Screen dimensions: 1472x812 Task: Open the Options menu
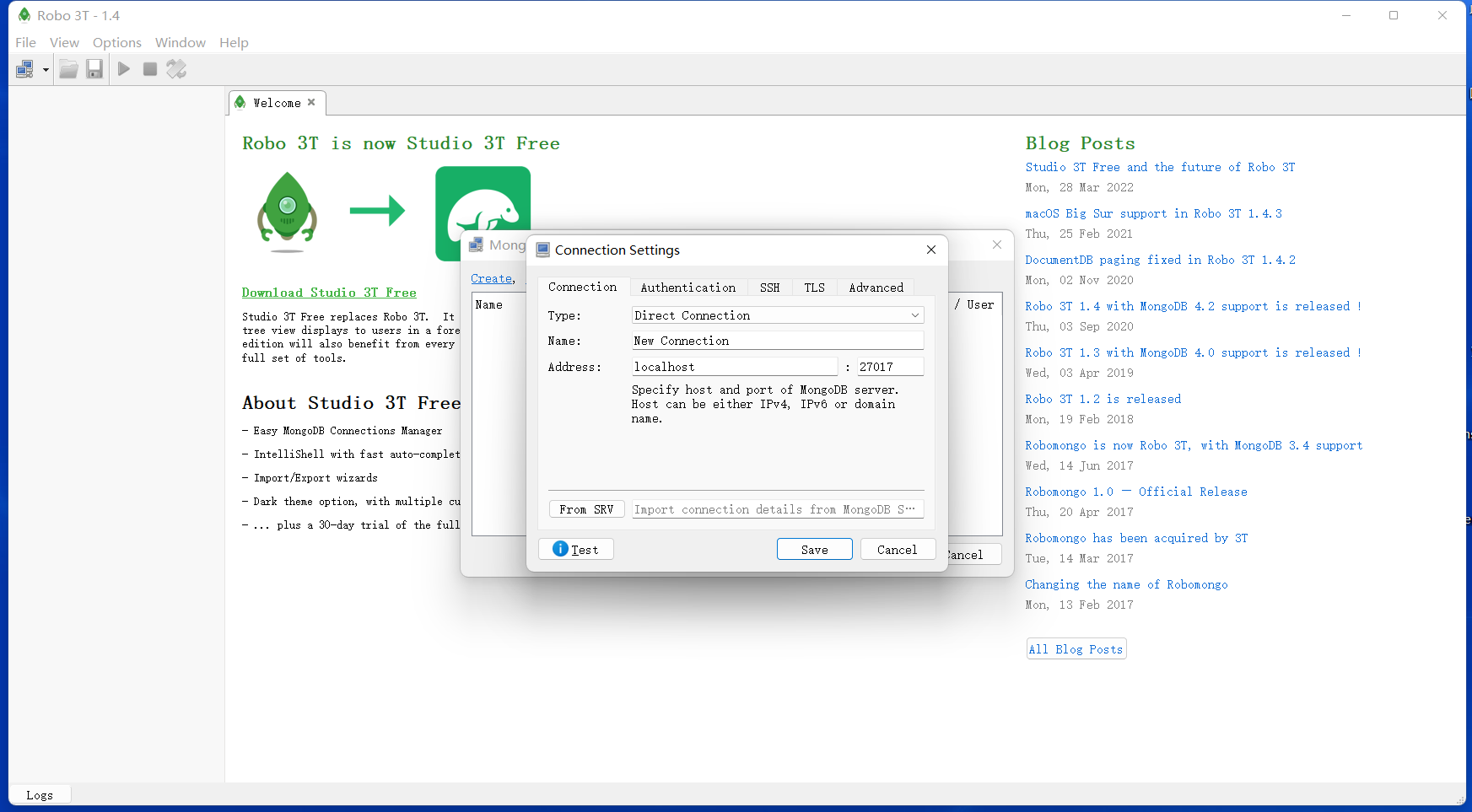(x=117, y=42)
